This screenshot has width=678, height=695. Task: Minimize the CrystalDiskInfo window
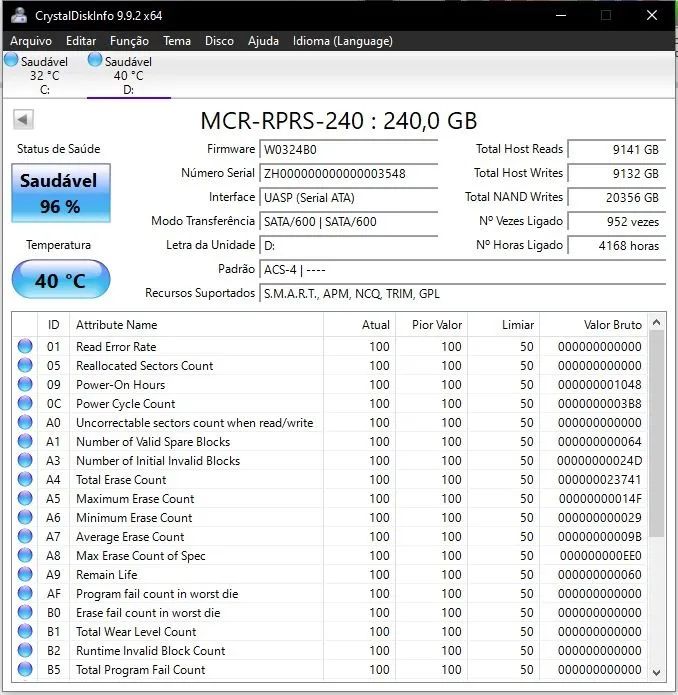click(561, 15)
